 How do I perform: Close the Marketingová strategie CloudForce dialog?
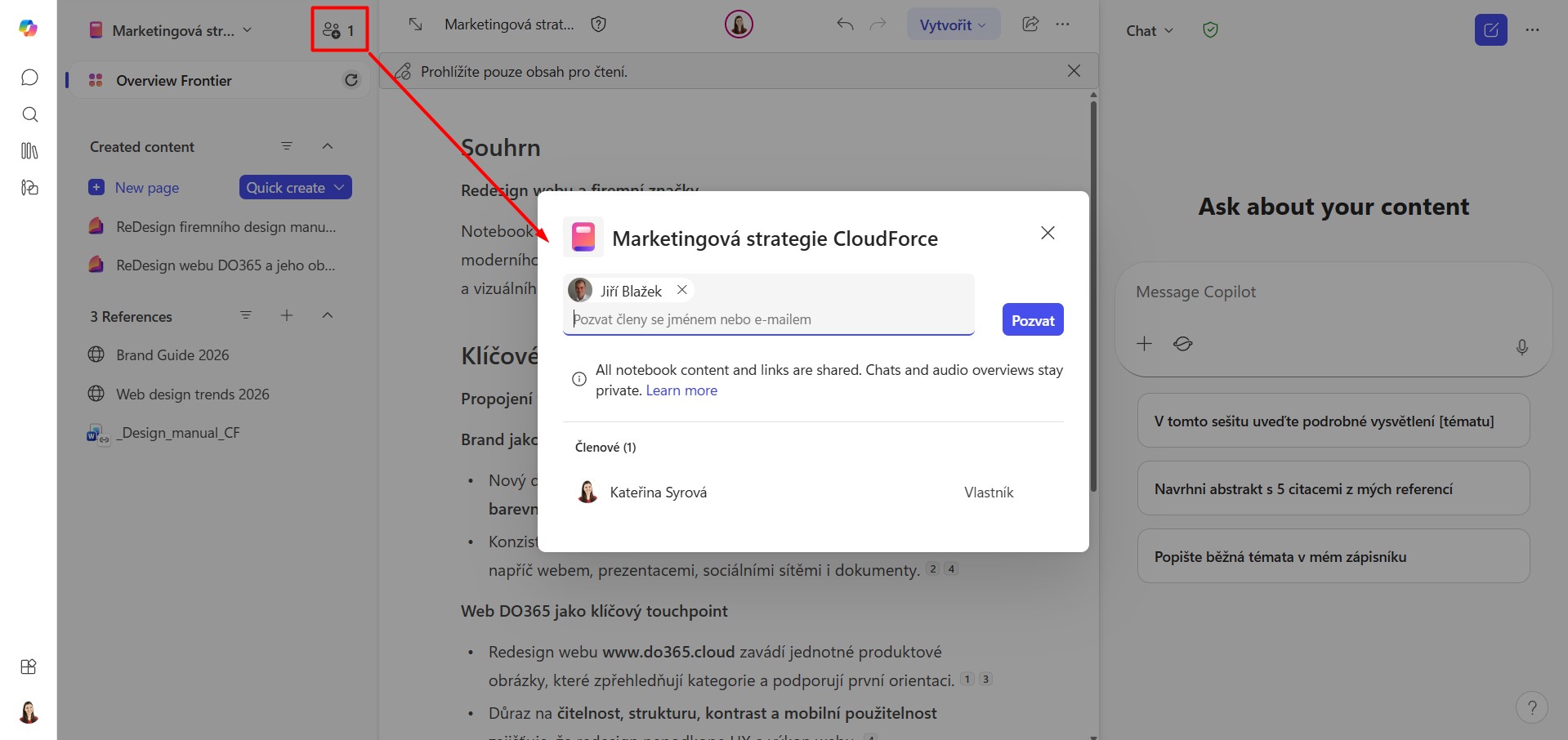(x=1048, y=233)
